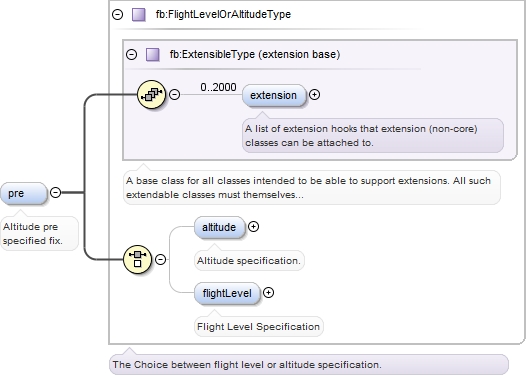Expand the flightLevel element

[x=268, y=293]
